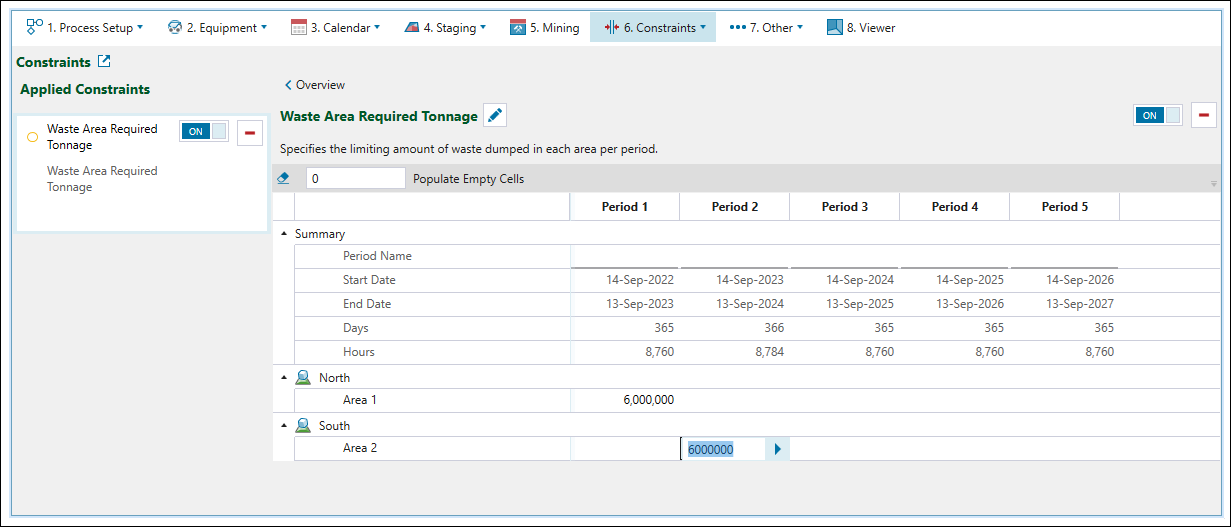Click the populate value input field showing 0
The width and height of the screenshot is (1232, 529).
click(355, 179)
